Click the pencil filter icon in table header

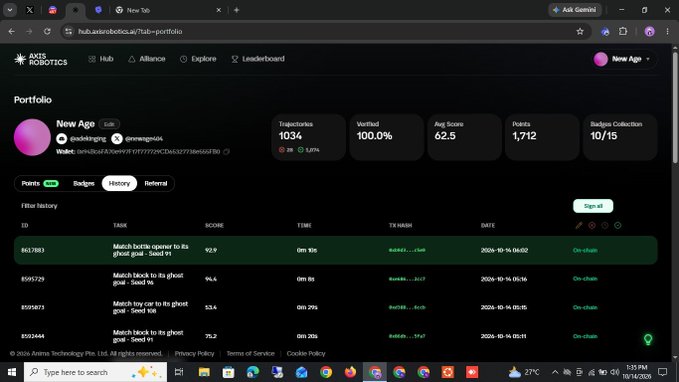point(579,225)
